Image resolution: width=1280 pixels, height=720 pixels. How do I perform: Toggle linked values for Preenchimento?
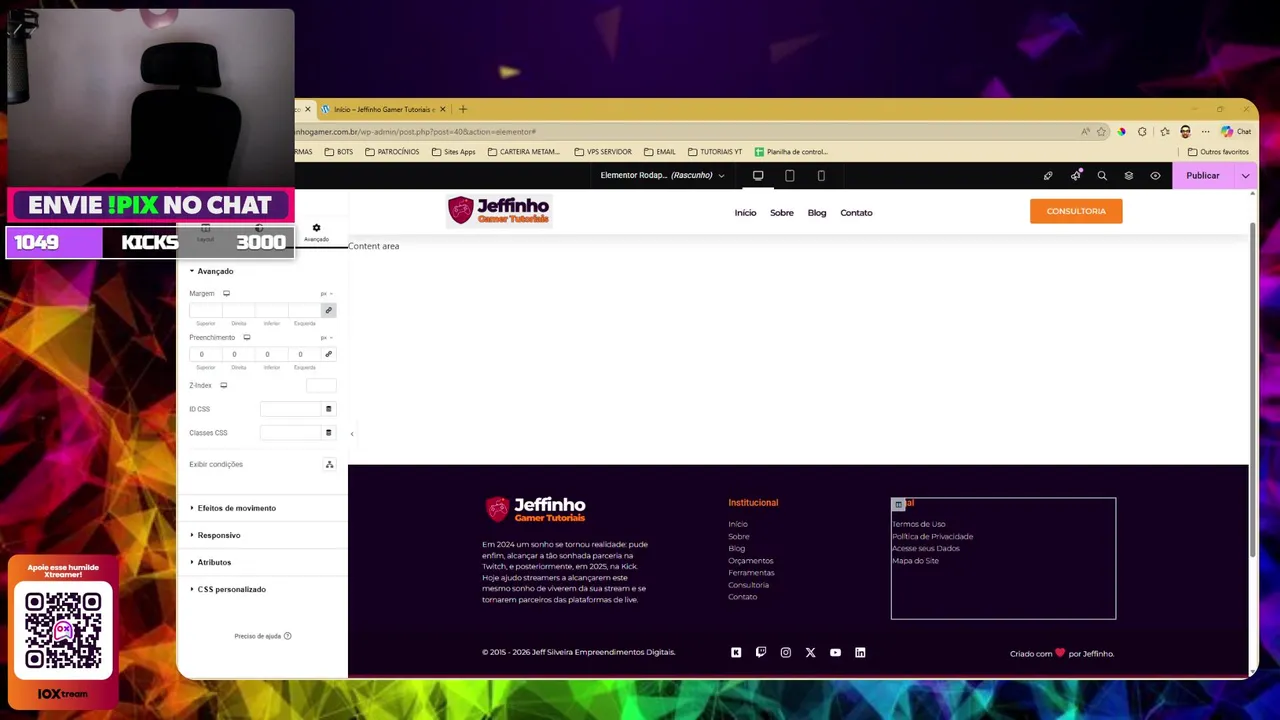328,354
